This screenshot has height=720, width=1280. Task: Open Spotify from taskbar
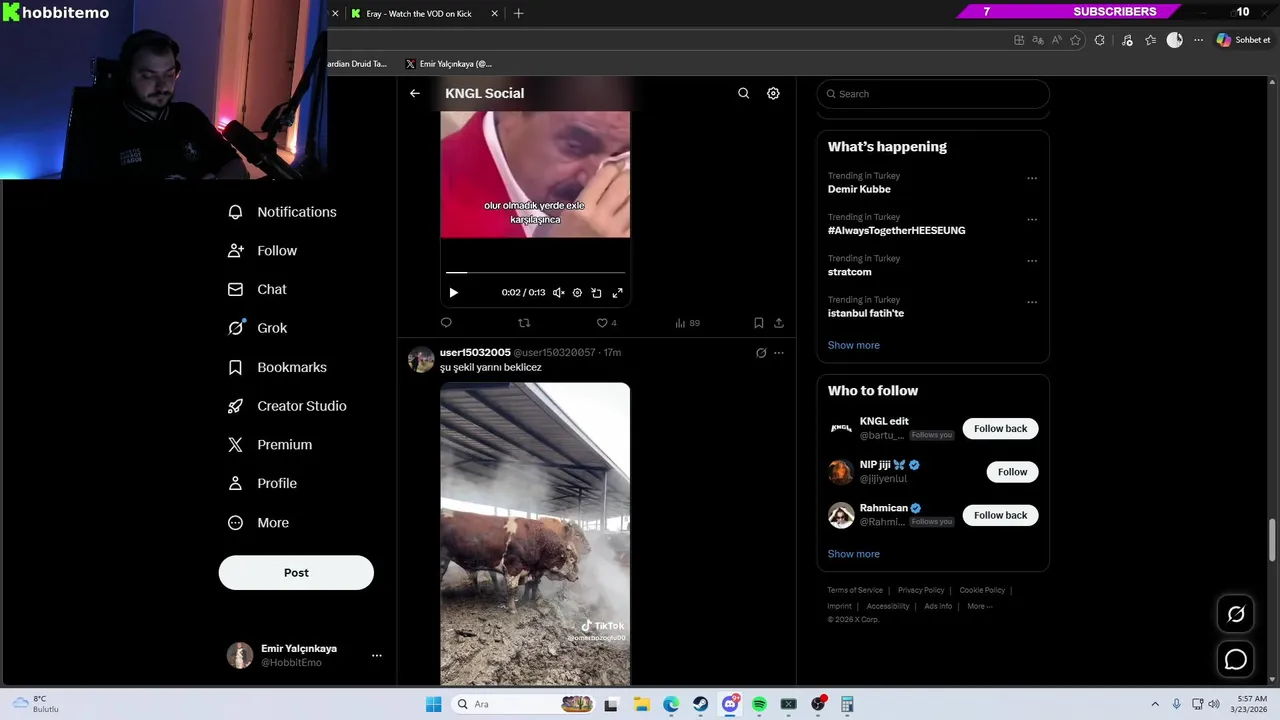point(759,704)
